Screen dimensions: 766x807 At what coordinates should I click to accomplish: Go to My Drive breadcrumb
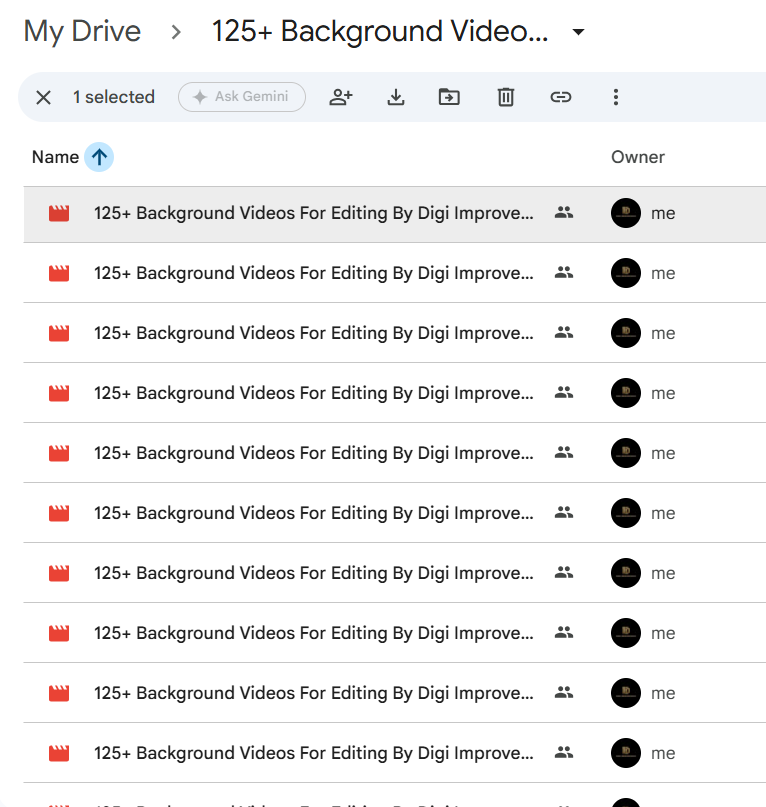click(82, 31)
